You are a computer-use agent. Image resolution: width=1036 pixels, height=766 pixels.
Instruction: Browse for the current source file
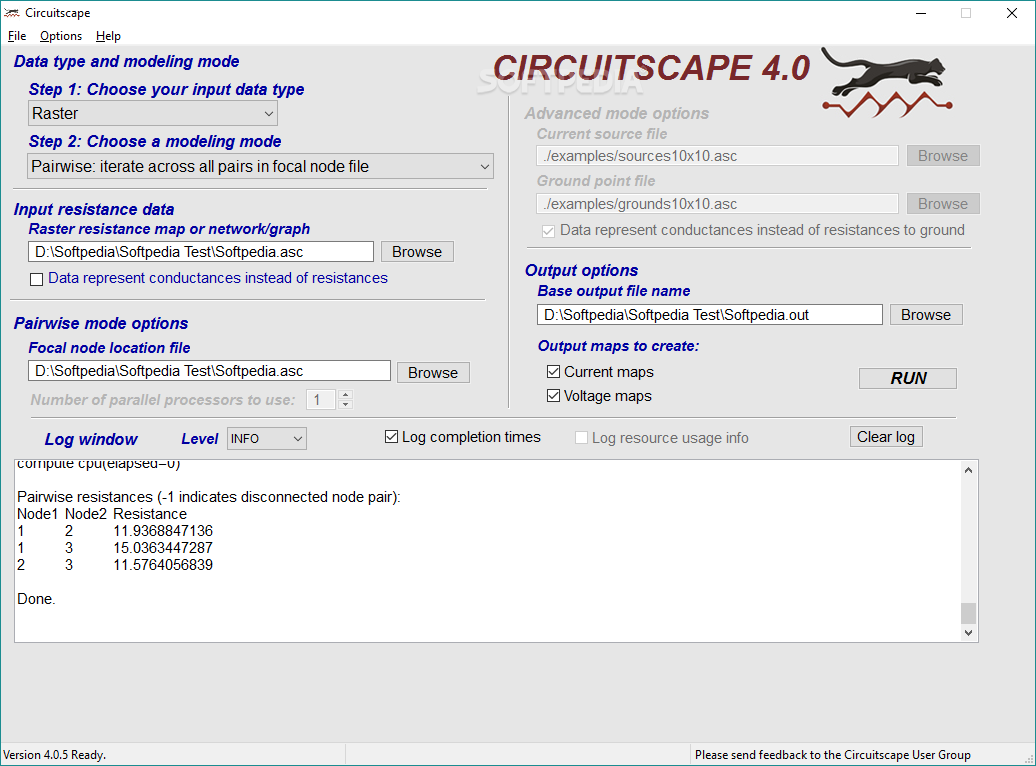[943, 156]
